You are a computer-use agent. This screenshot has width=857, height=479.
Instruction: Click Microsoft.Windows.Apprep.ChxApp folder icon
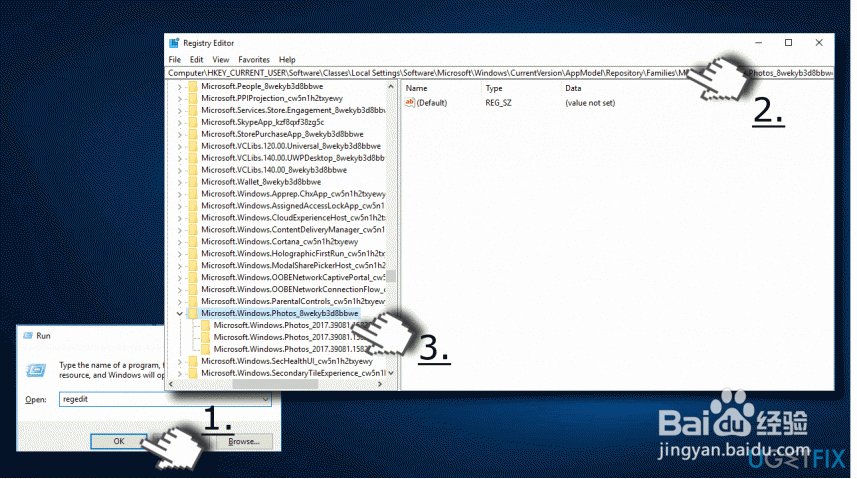(192, 194)
